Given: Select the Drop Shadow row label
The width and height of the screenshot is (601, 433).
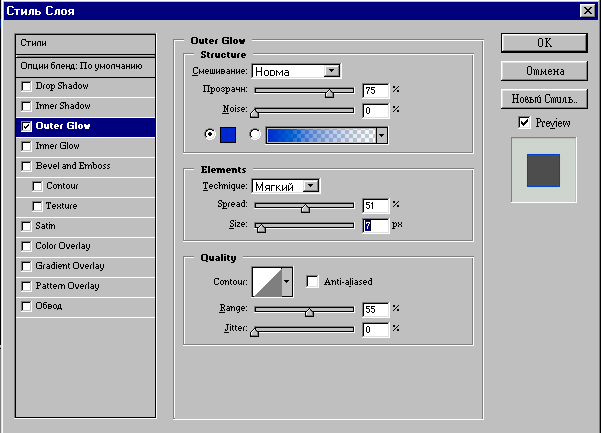Looking at the screenshot, I should click(x=62, y=86).
